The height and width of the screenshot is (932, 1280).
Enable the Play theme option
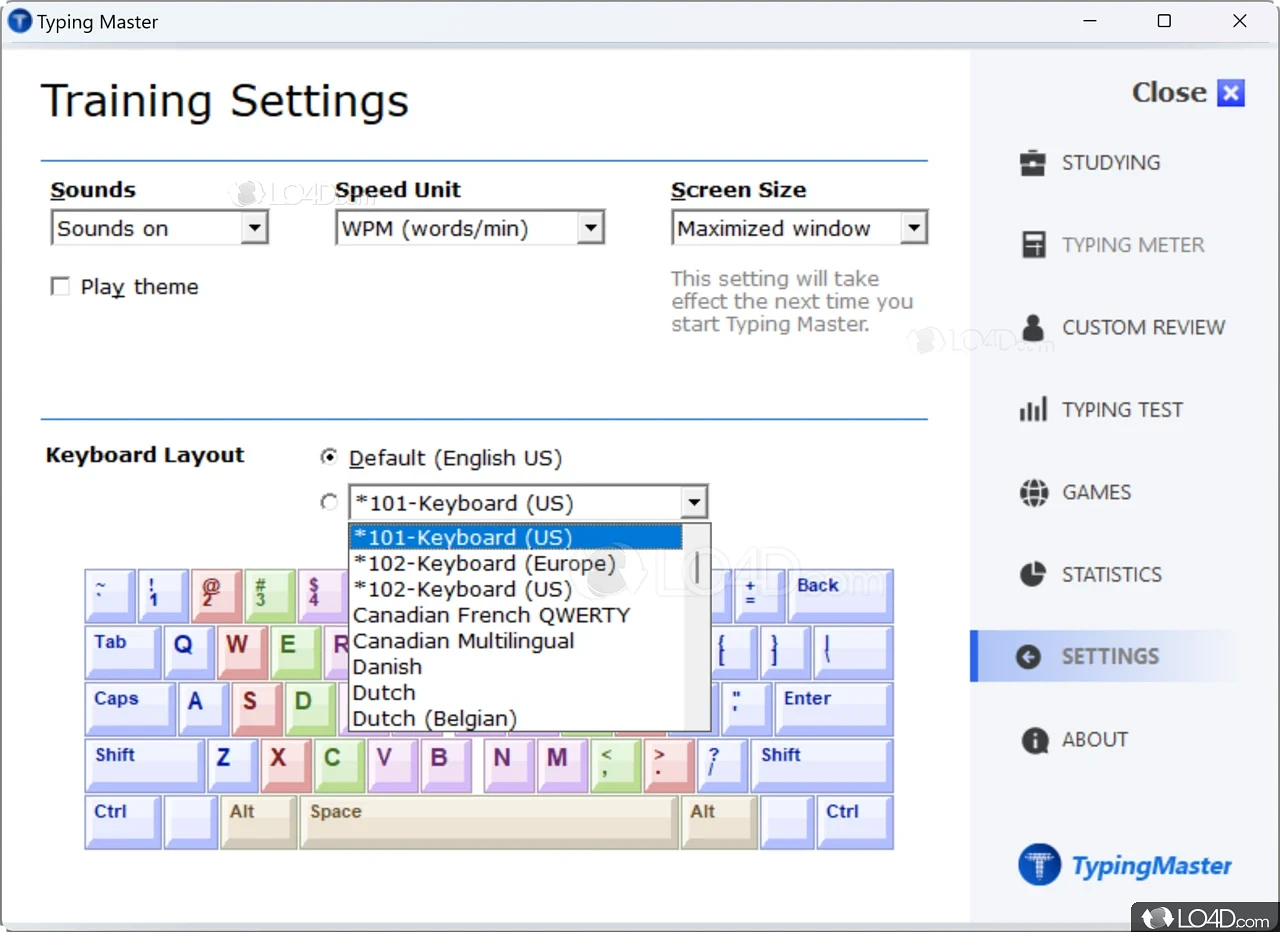click(60, 286)
